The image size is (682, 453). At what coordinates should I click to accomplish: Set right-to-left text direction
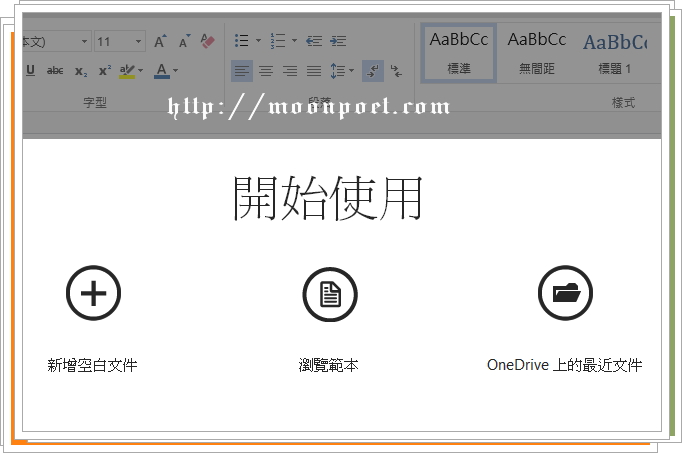click(396, 70)
